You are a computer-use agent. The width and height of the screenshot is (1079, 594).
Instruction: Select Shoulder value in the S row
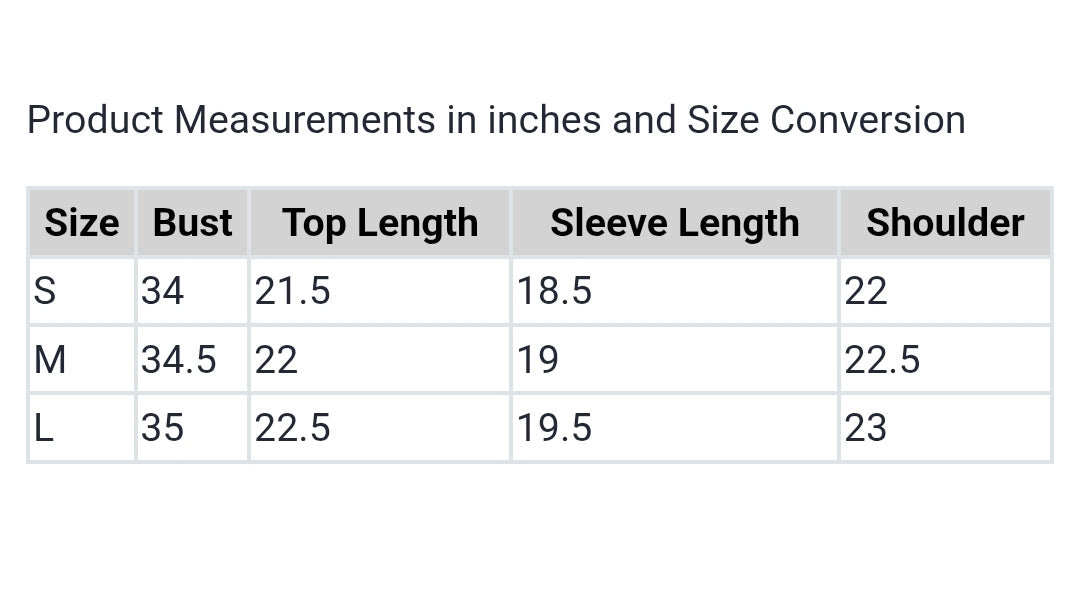(866, 291)
